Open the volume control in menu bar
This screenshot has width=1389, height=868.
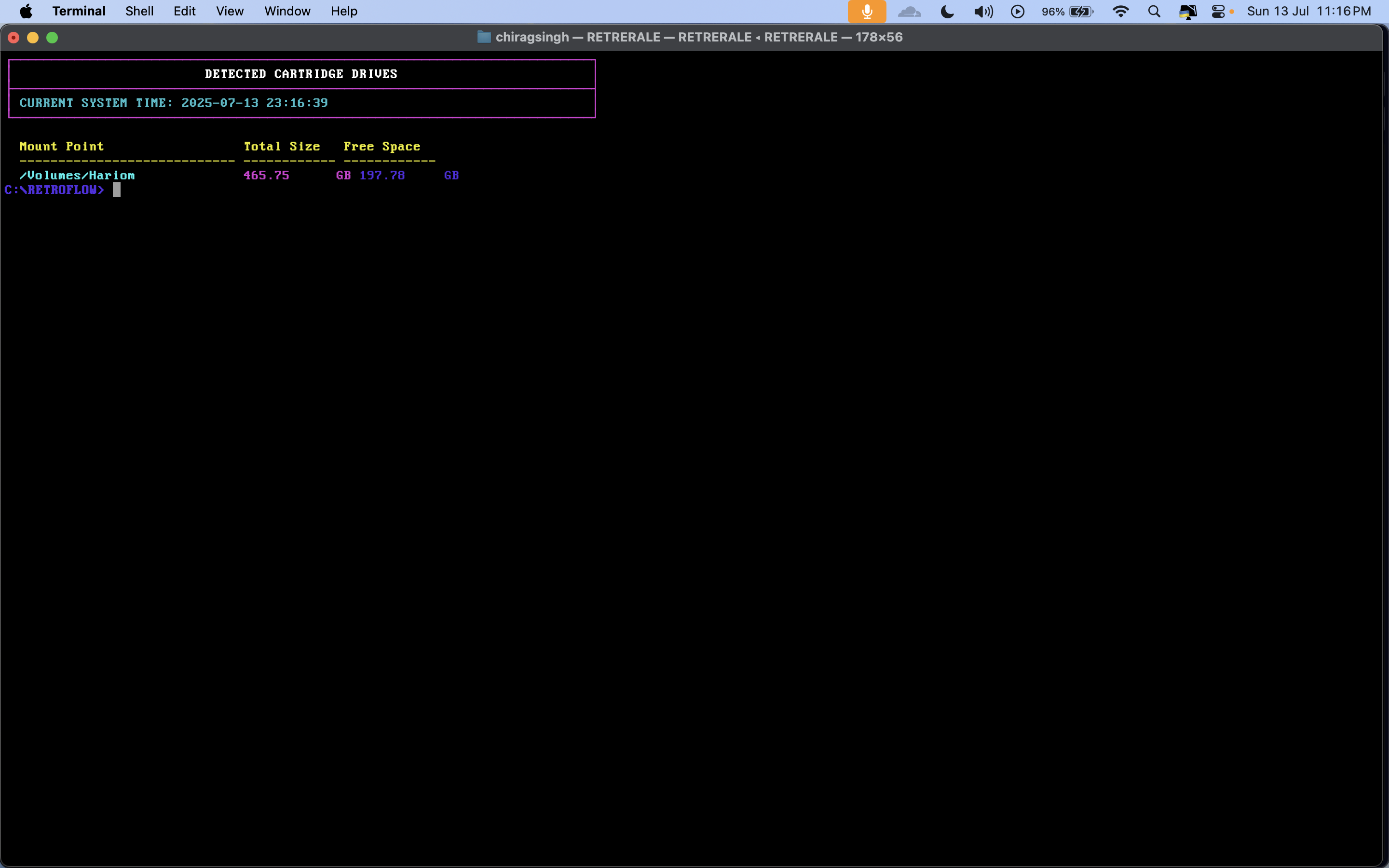coord(983,12)
